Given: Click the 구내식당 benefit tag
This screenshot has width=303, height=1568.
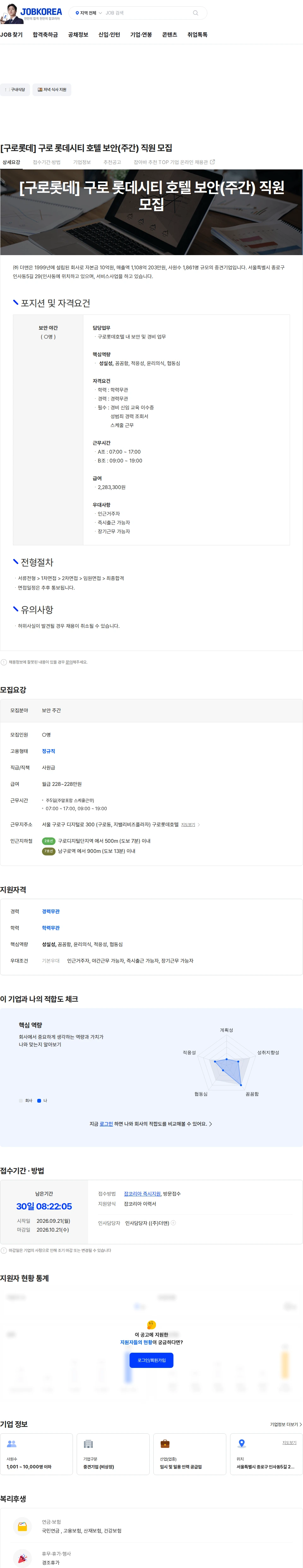Looking at the screenshot, I should coord(15,89).
